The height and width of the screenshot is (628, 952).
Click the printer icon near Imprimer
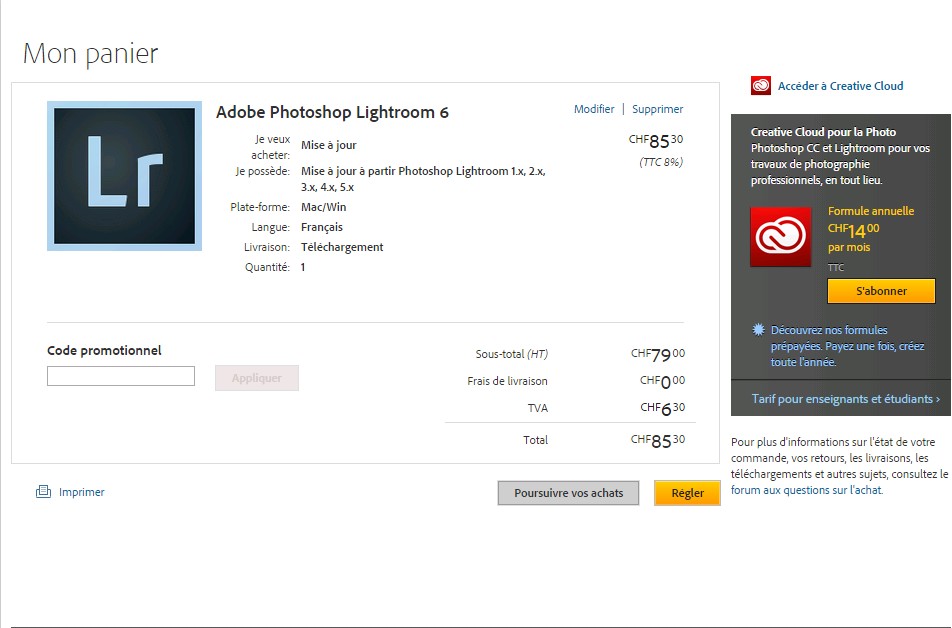coord(43,492)
